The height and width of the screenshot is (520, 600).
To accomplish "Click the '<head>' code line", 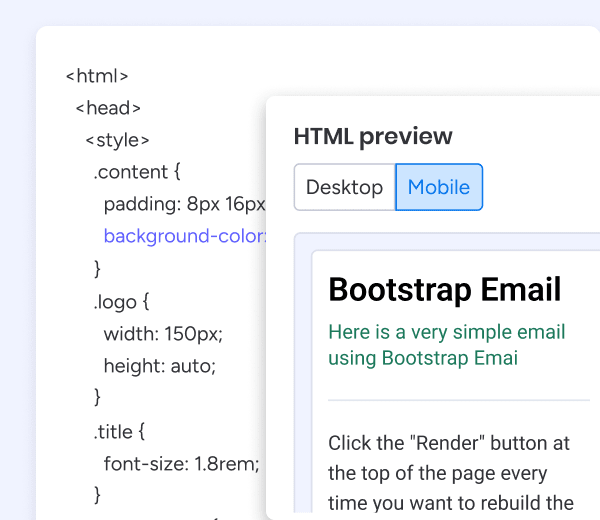I will point(108,108).
